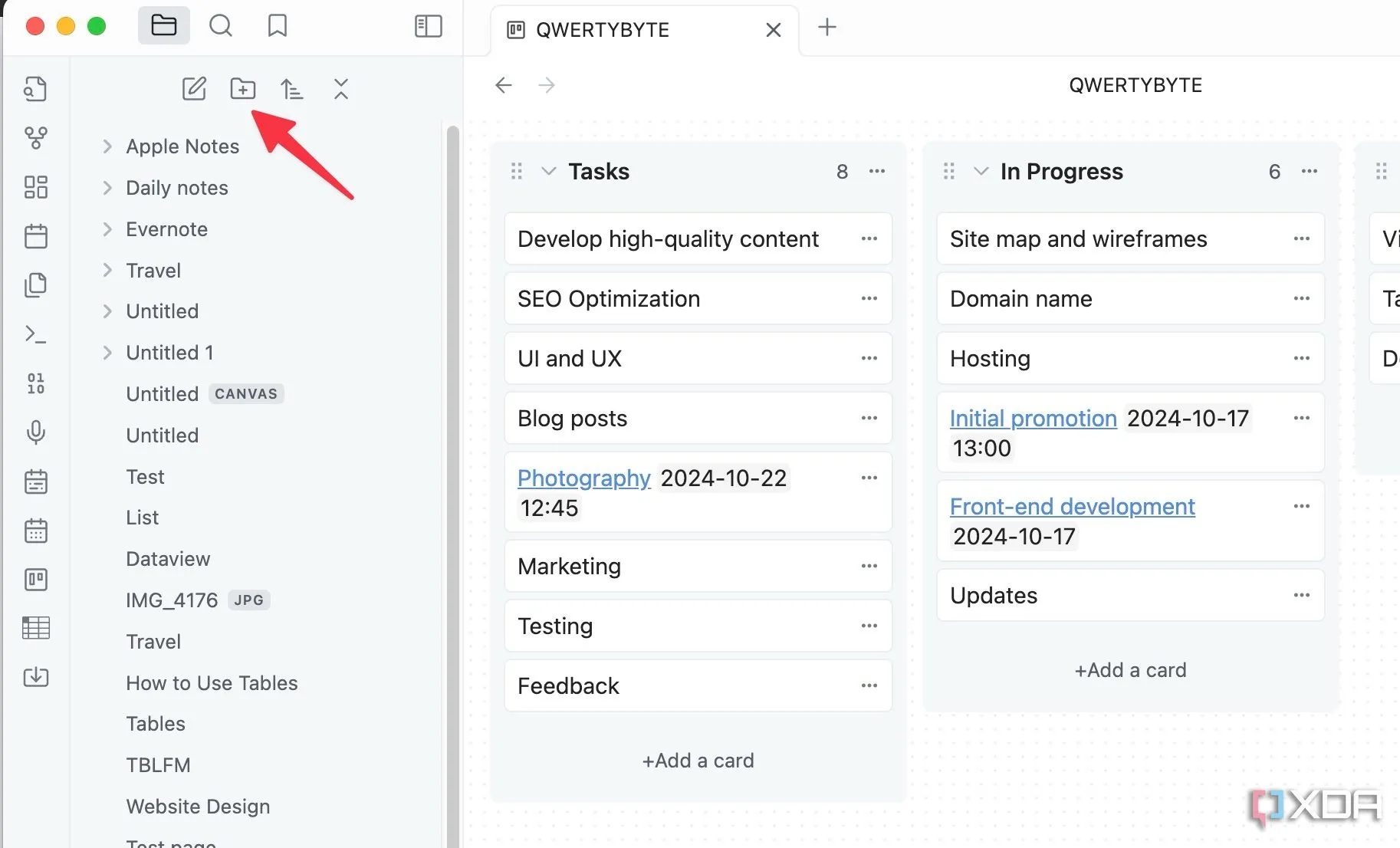Open the In Progress lane options menu

click(1310, 171)
